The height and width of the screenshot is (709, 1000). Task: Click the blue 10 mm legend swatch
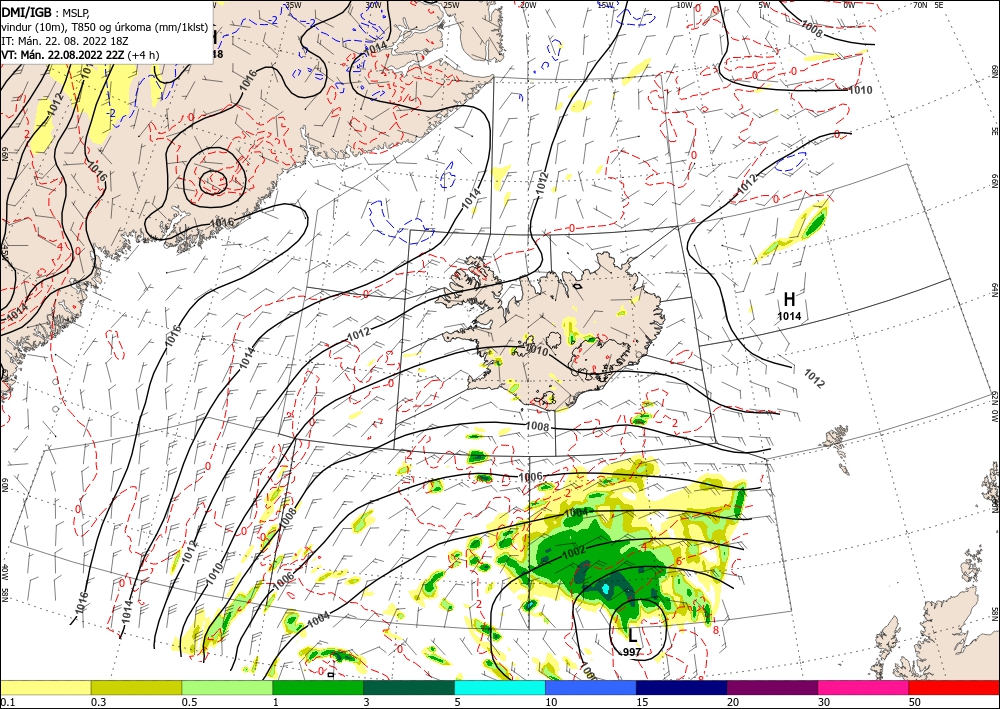coord(591,687)
